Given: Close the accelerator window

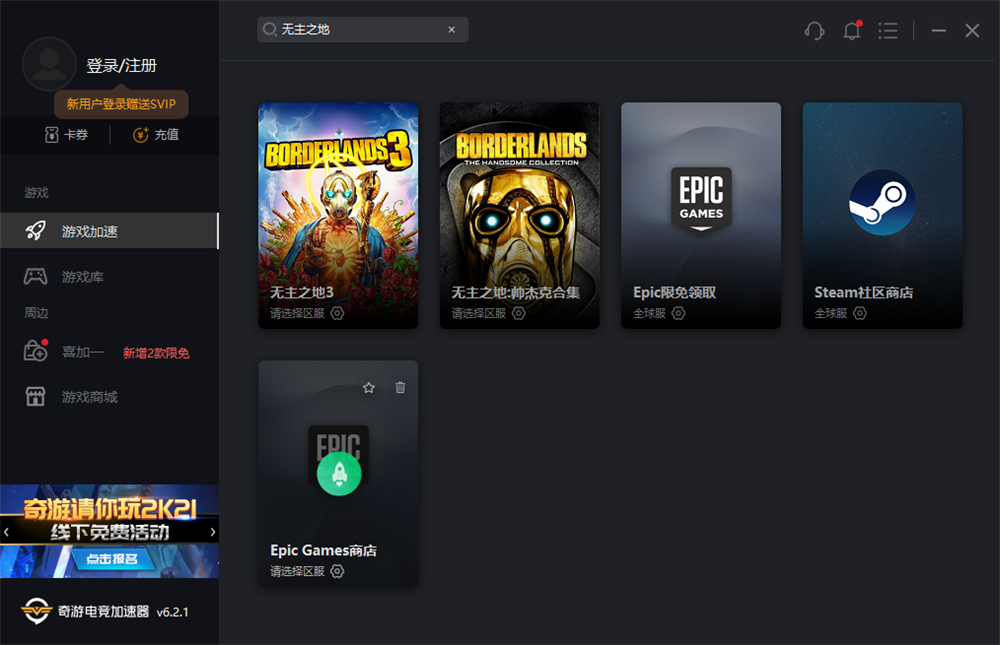Looking at the screenshot, I should pyautogui.click(x=972, y=30).
